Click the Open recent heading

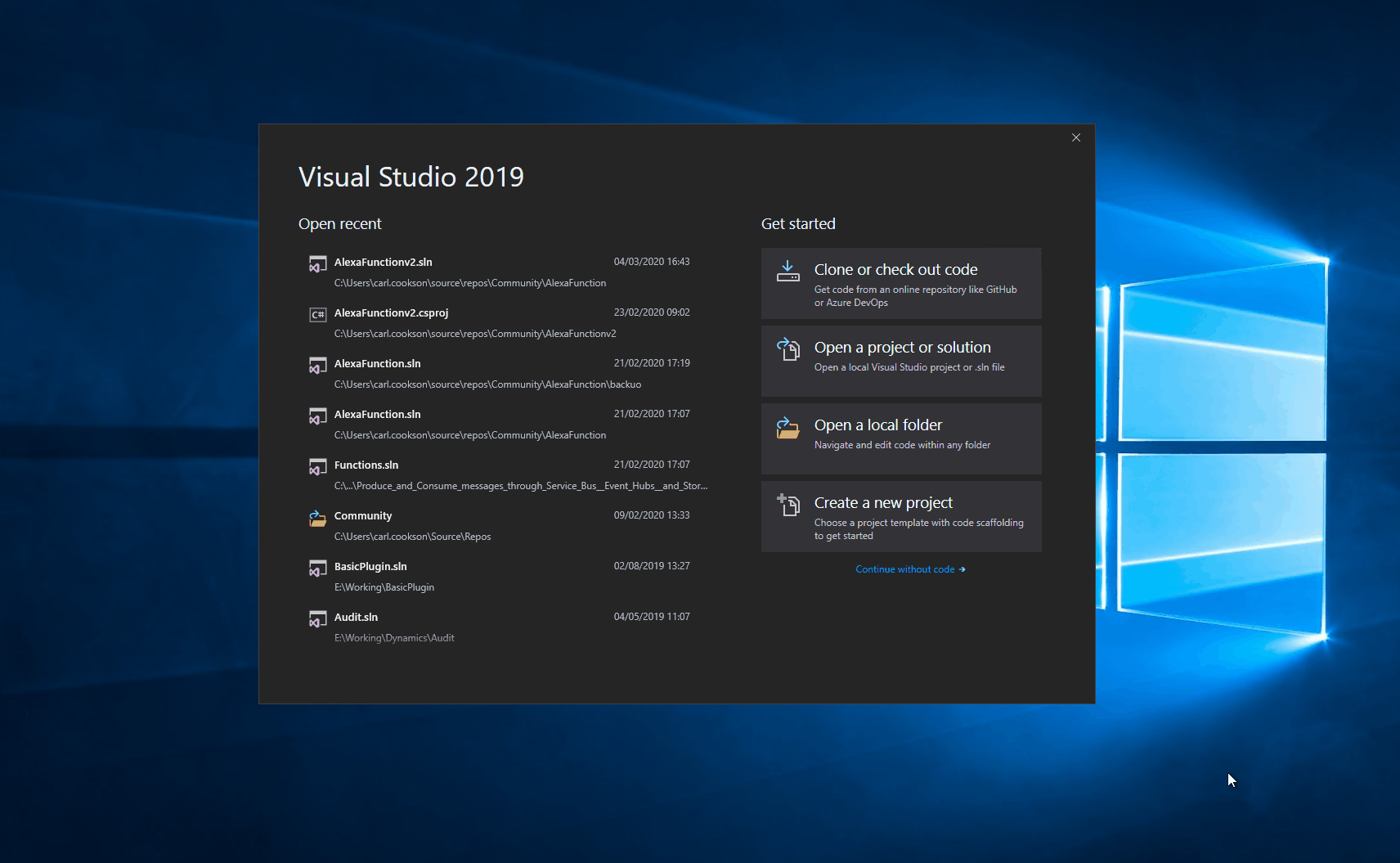(340, 224)
